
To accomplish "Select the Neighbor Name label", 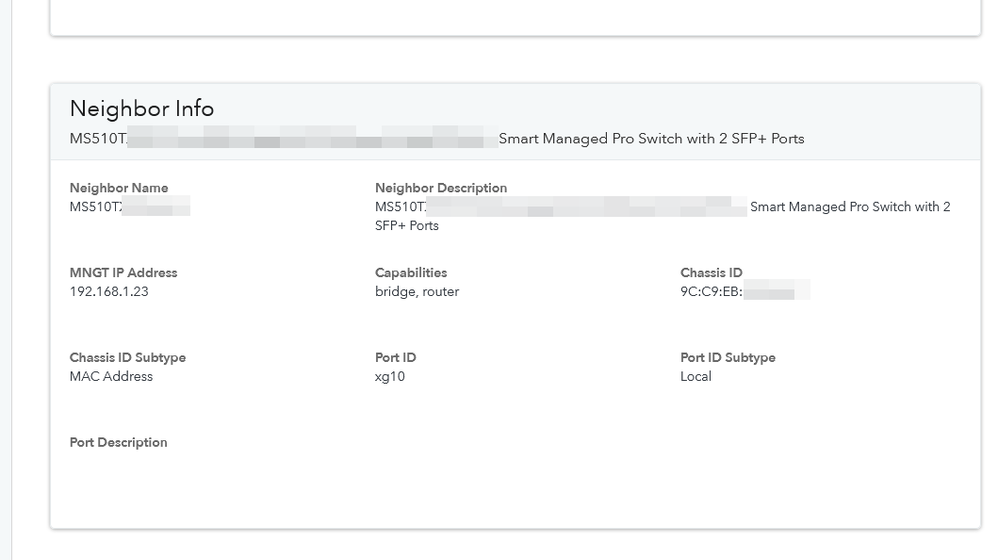I will (118, 188).
